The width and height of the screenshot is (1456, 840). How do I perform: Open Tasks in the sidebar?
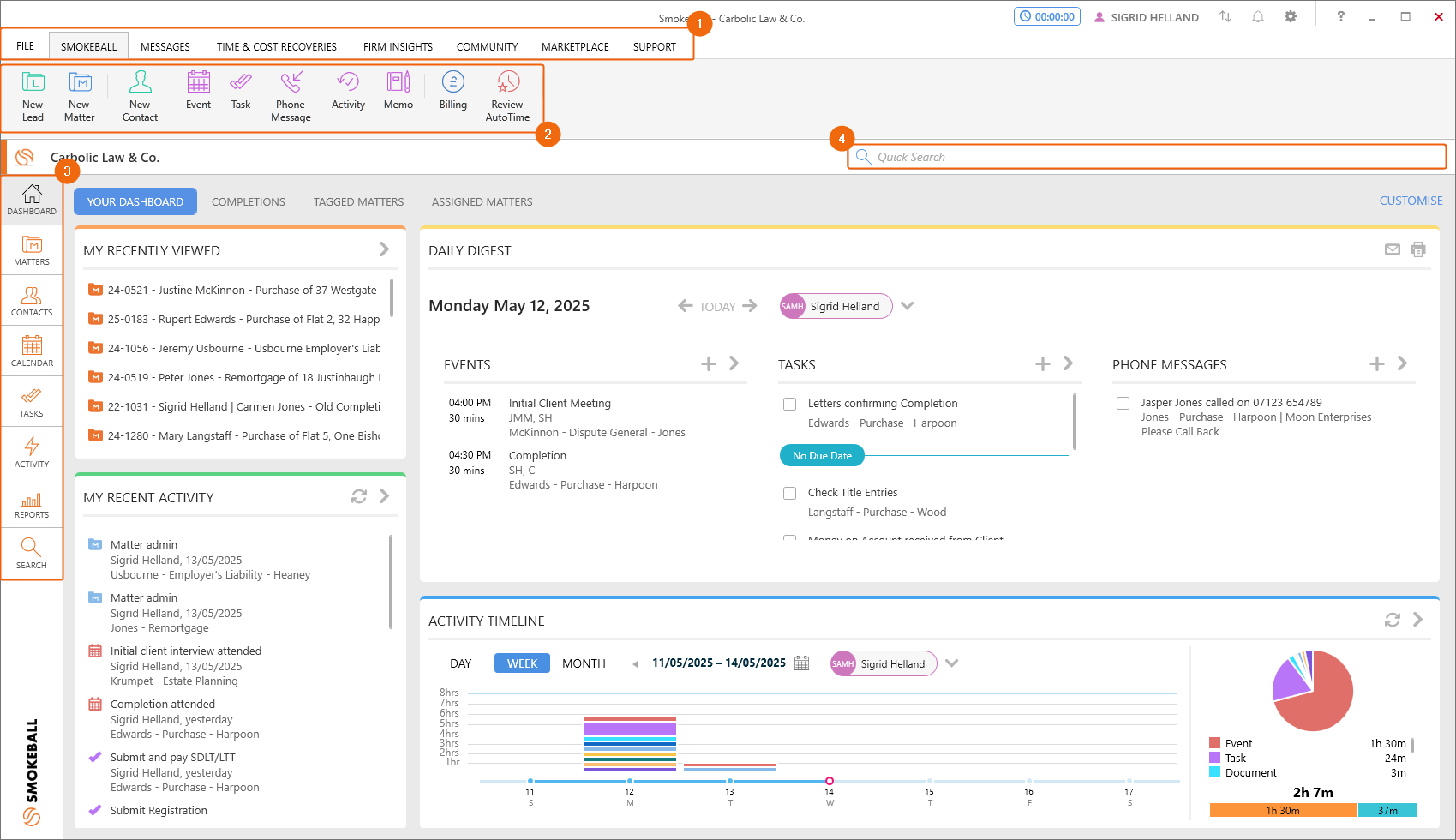[x=32, y=402]
